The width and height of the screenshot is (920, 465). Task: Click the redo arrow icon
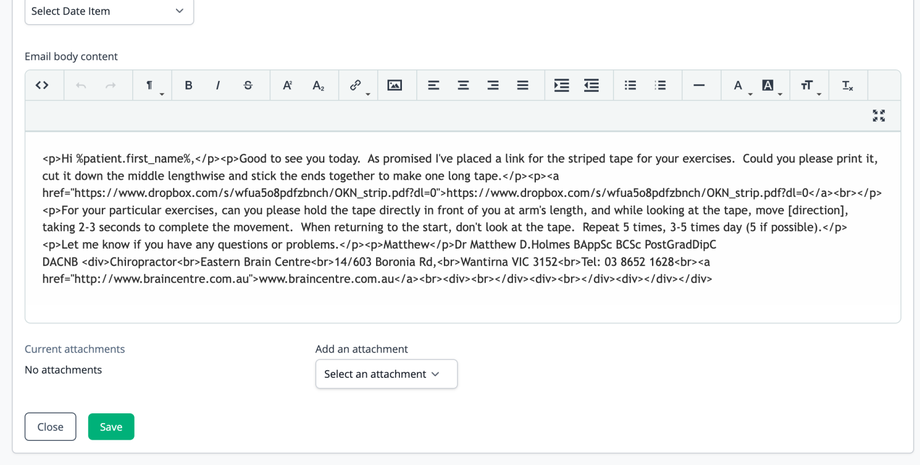coord(110,86)
